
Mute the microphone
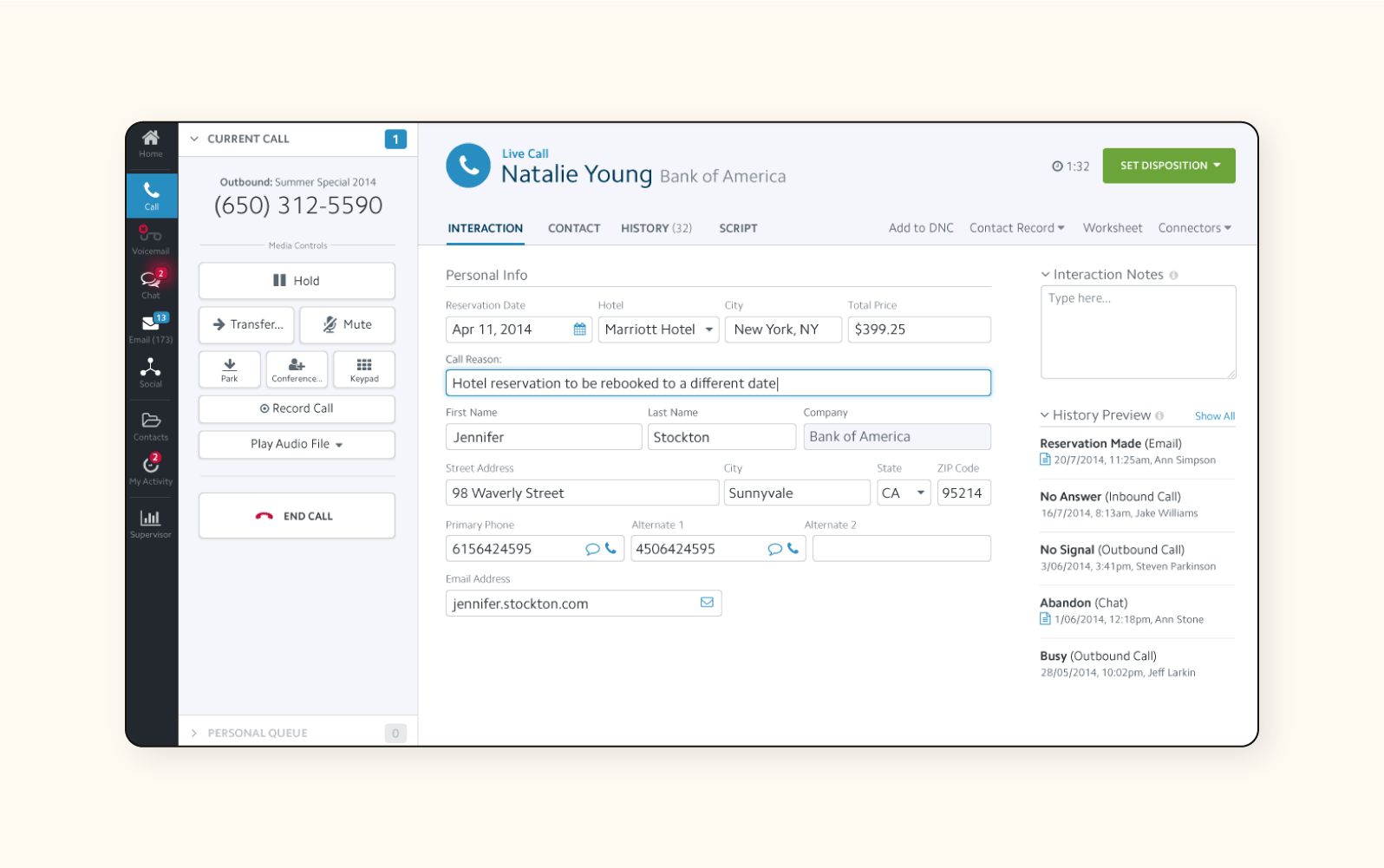[x=347, y=324]
